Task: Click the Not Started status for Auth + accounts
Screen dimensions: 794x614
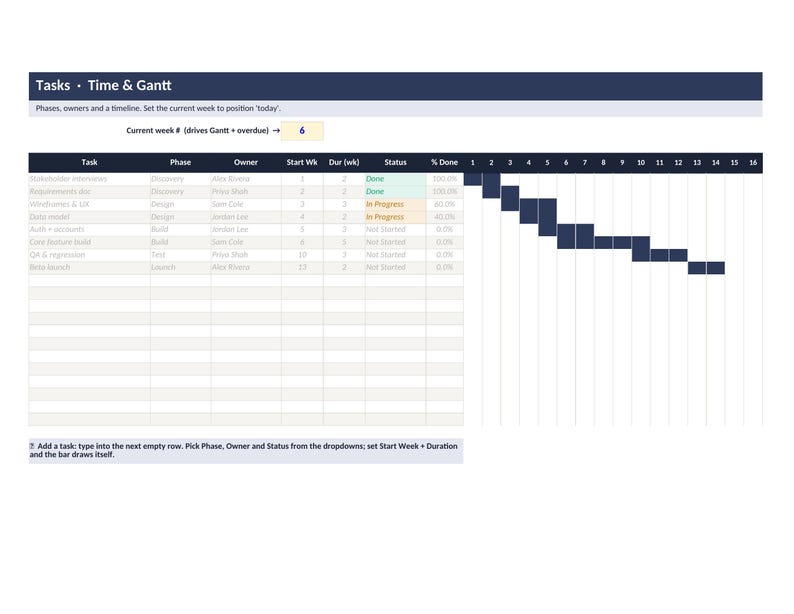Action: 395,229
